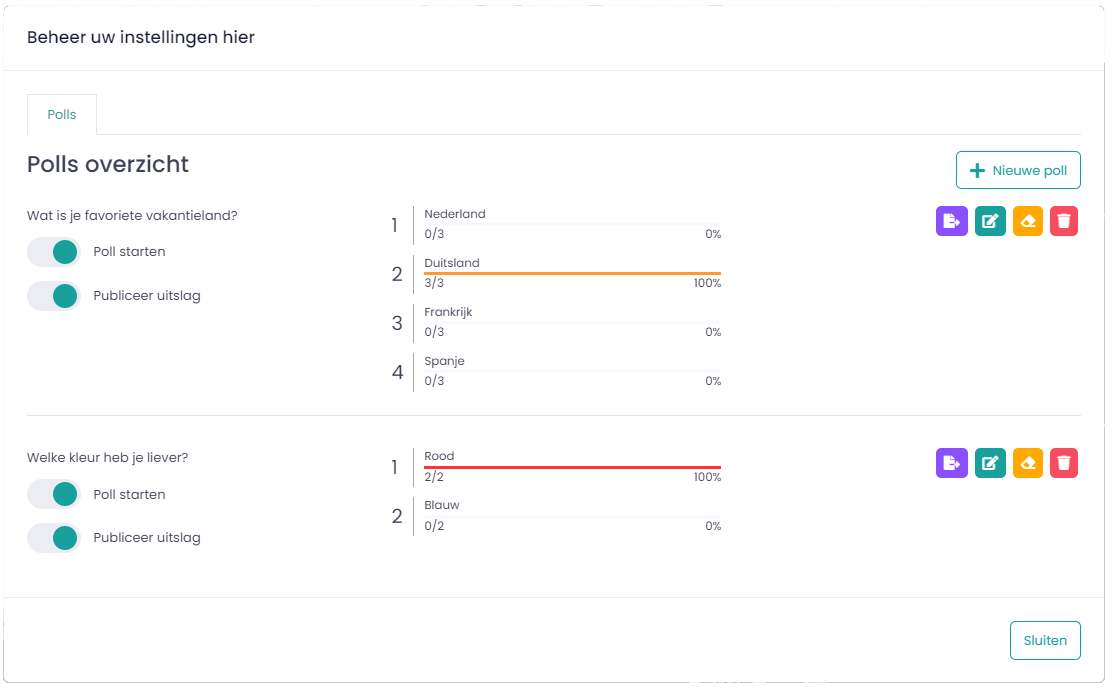This screenshot has width=1114, height=691.
Task: Disable Publiceer uitslag for kleur poll
Action: [x=54, y=538]
